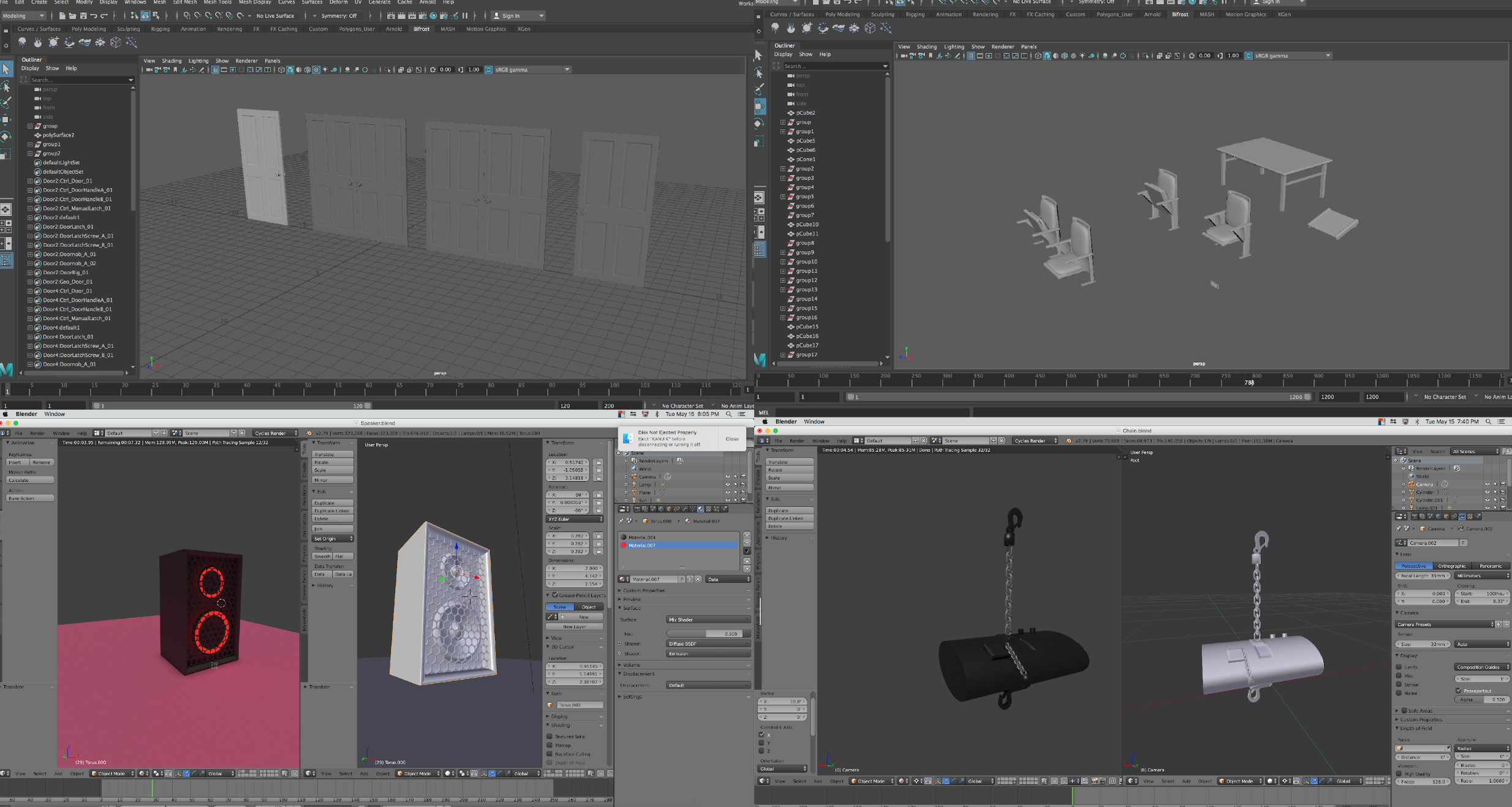Click the IPR render icon in left Maya status line
Image resolution: width=1512 pixels, height=807 pixels.
point(412,16)
